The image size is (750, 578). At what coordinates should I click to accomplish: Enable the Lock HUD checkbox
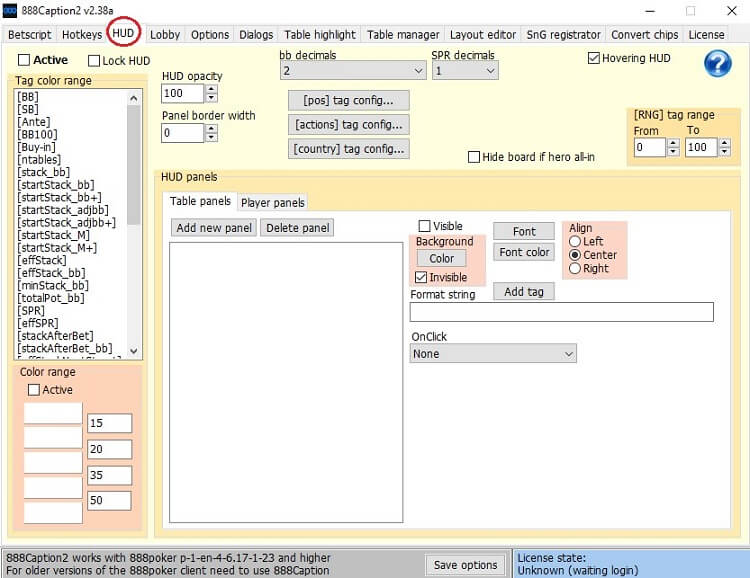[95, 61]
